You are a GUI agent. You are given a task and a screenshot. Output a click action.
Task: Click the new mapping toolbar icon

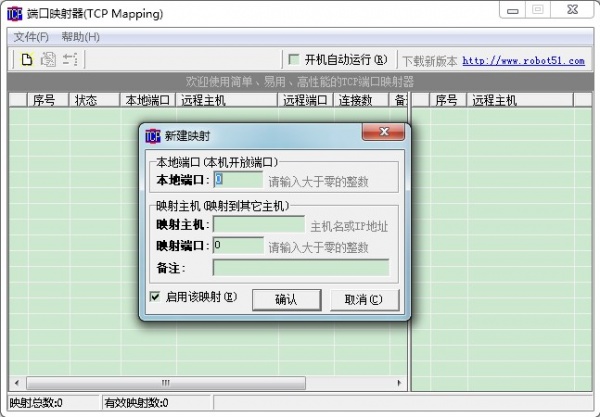pos(27,60)
